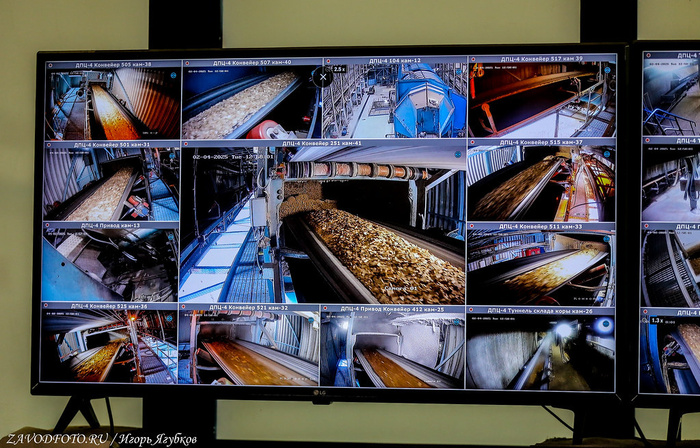Click record indicator dot of Конвейер 505 кам-38
Screen dimensions: 700x448
(x=50, y=65)
